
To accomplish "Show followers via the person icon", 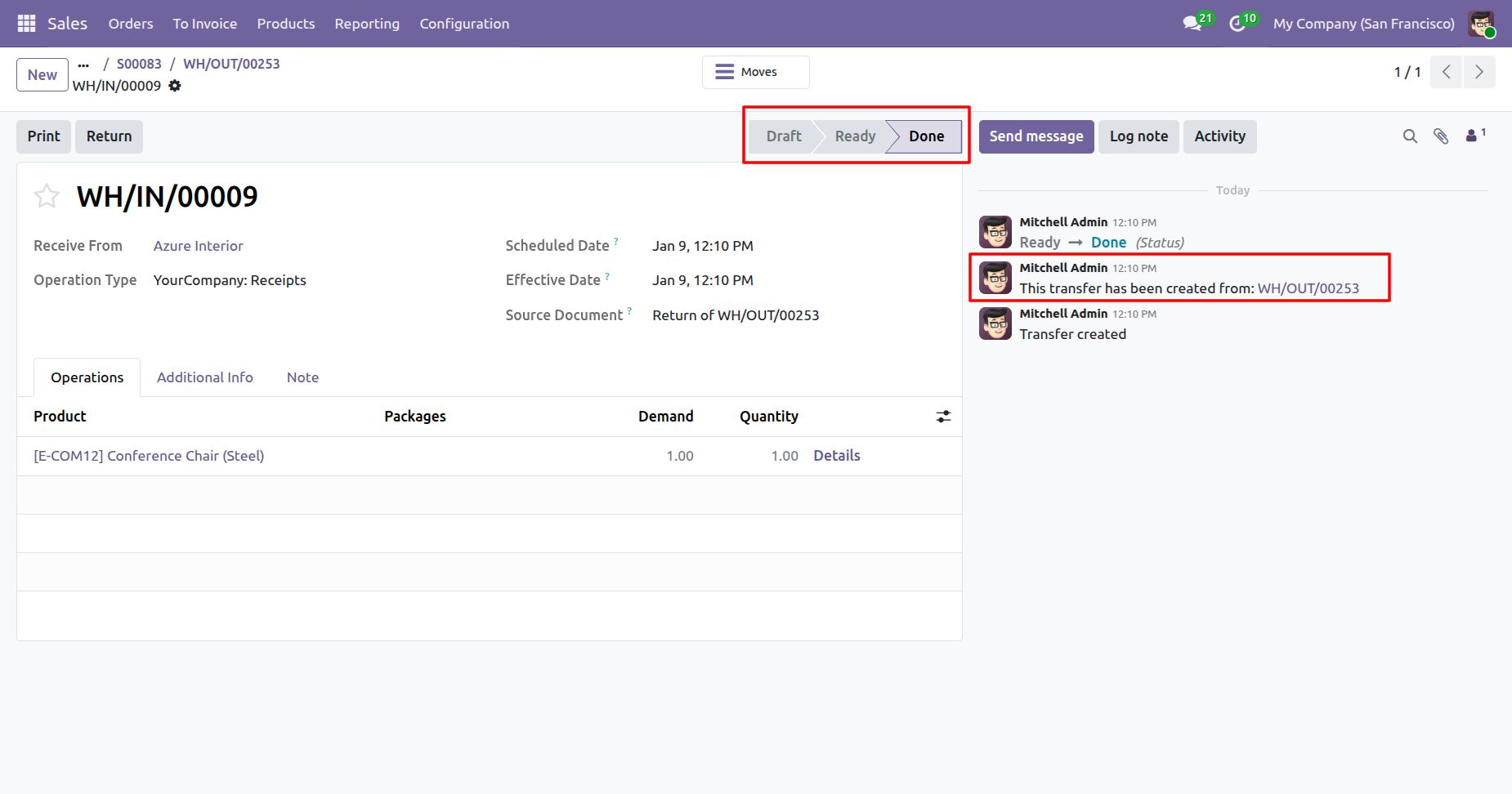I will coord(1472,136).
